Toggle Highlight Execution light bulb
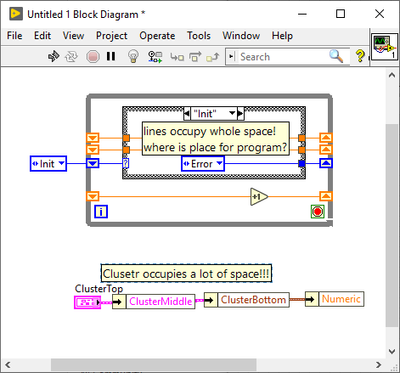The width and height of the screenshot is (400, 373). (x=134, y=56)
